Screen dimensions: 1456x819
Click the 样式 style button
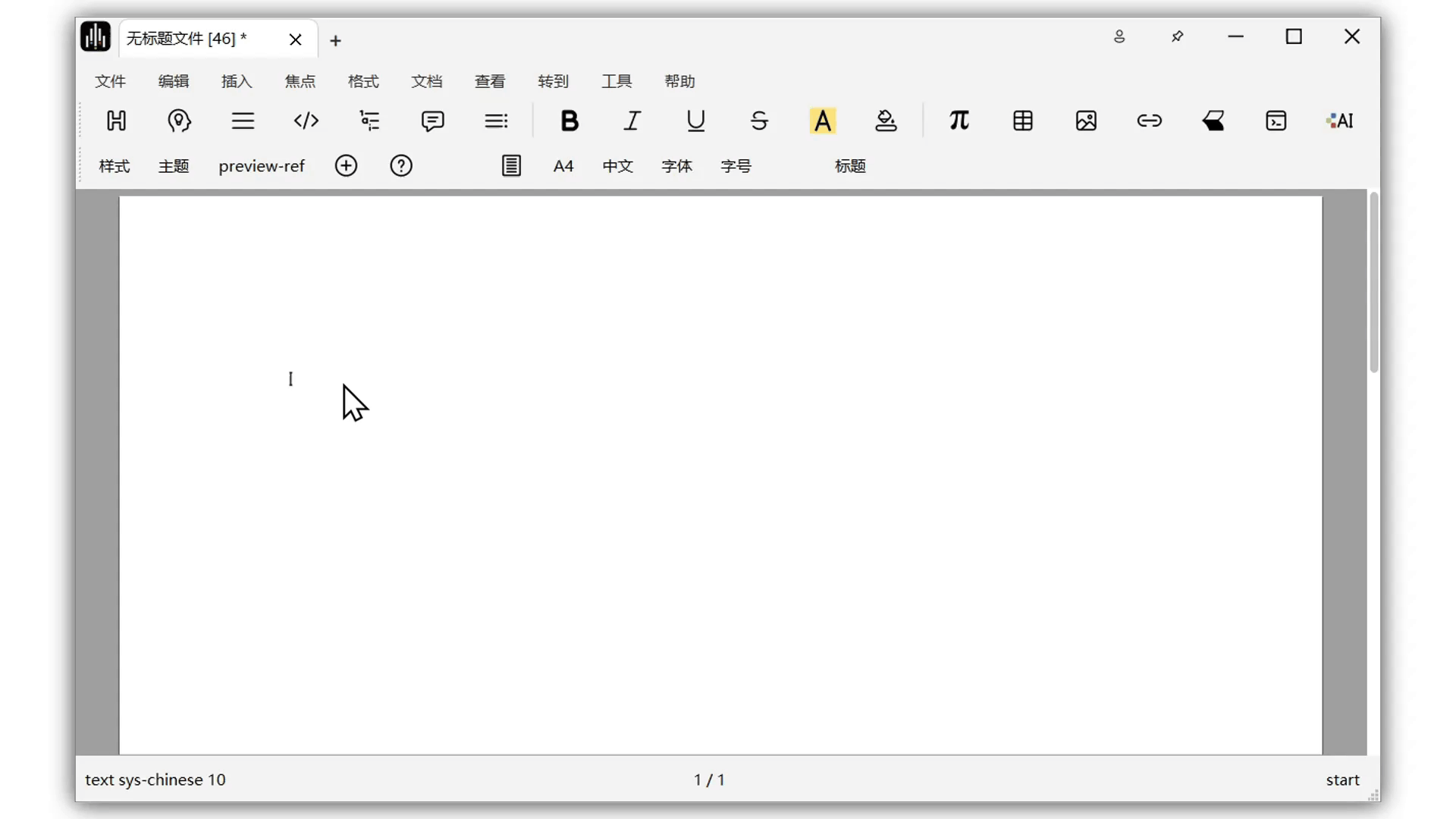115,166
